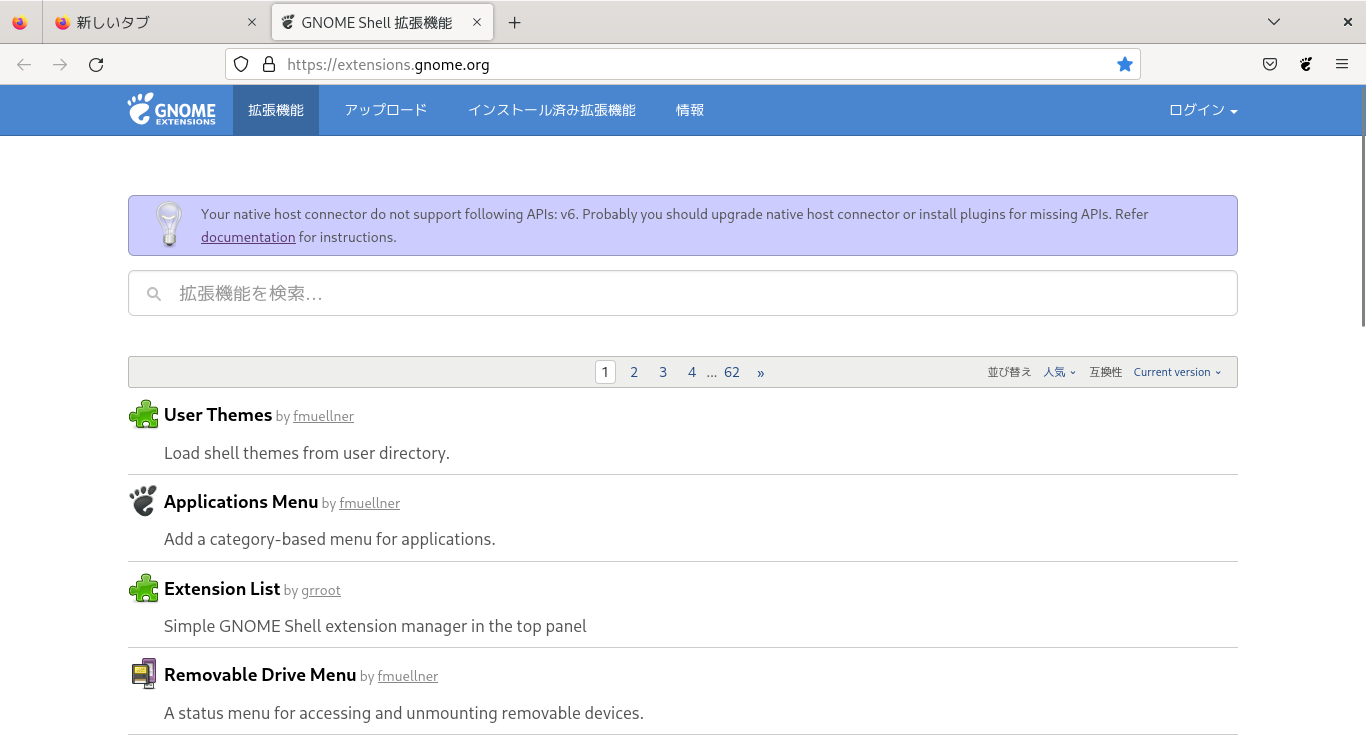This screenshot has height=736, width=1366.
Task: Click the back navigation arrow
Action: click(24, 64)
